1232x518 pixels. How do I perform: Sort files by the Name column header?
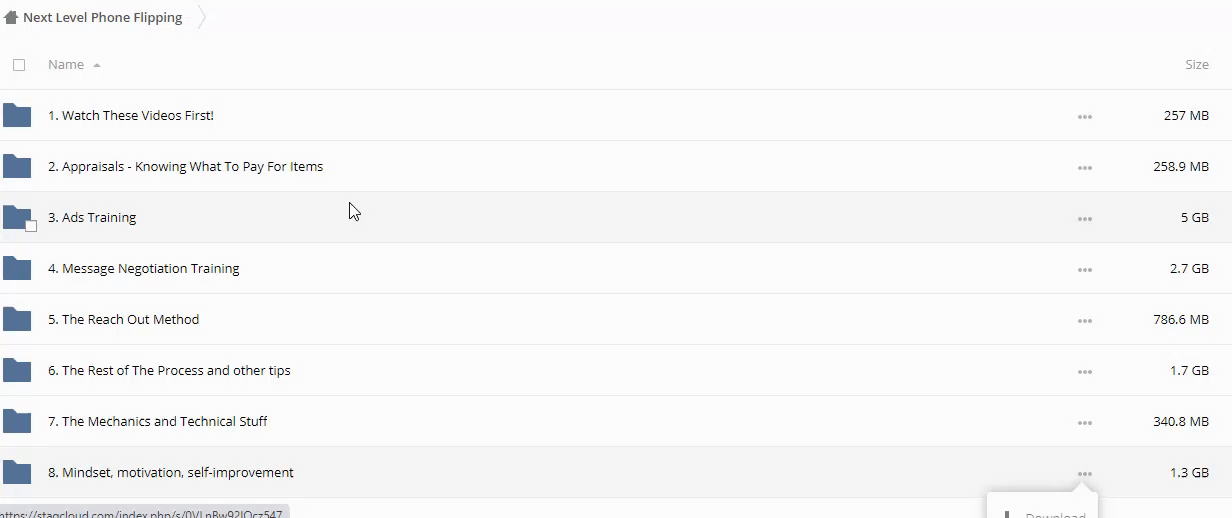66,65
